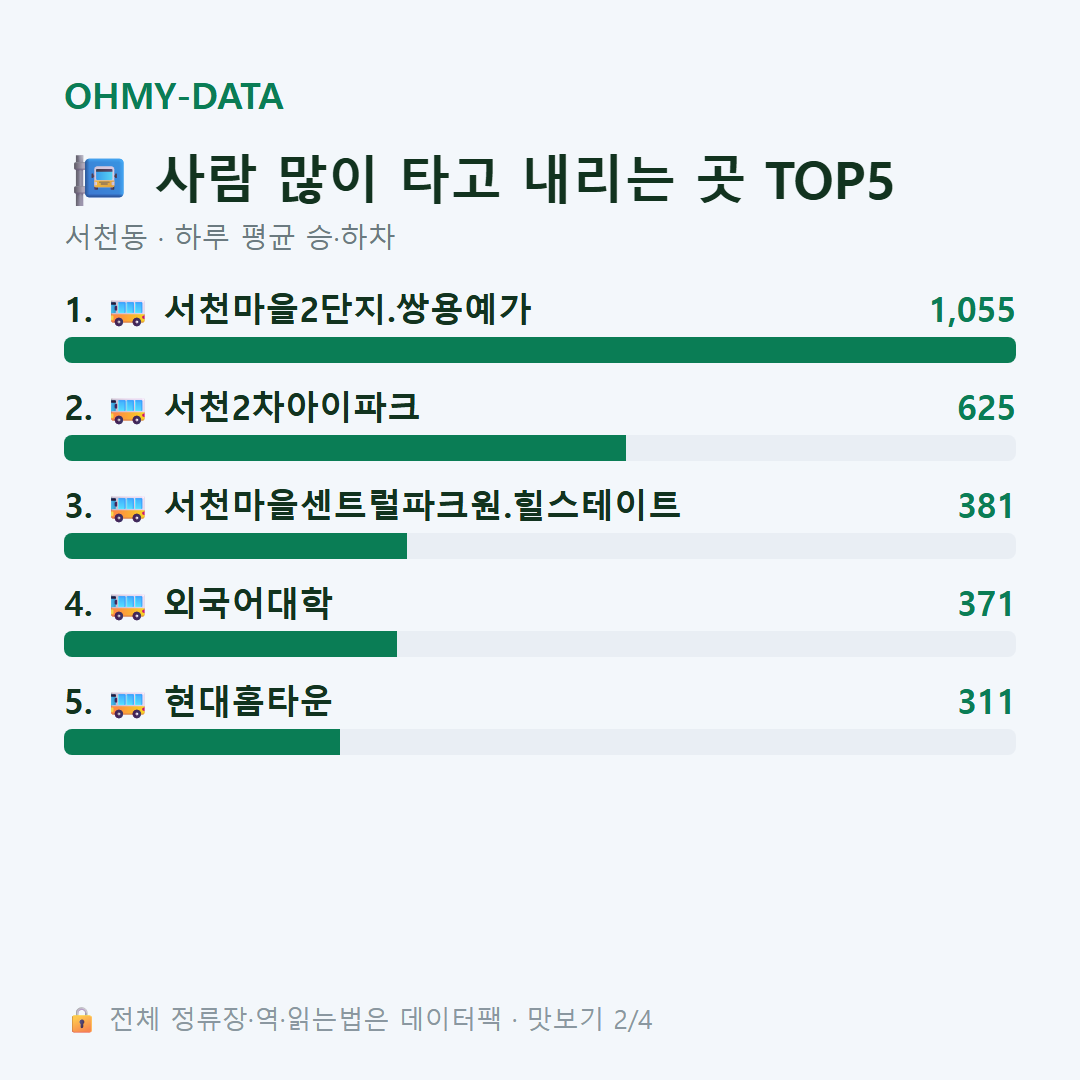The height and width of the screenshot is (1080, 1080).
Task: Click the lock icon in the footer
Action: click(81, 1019)
